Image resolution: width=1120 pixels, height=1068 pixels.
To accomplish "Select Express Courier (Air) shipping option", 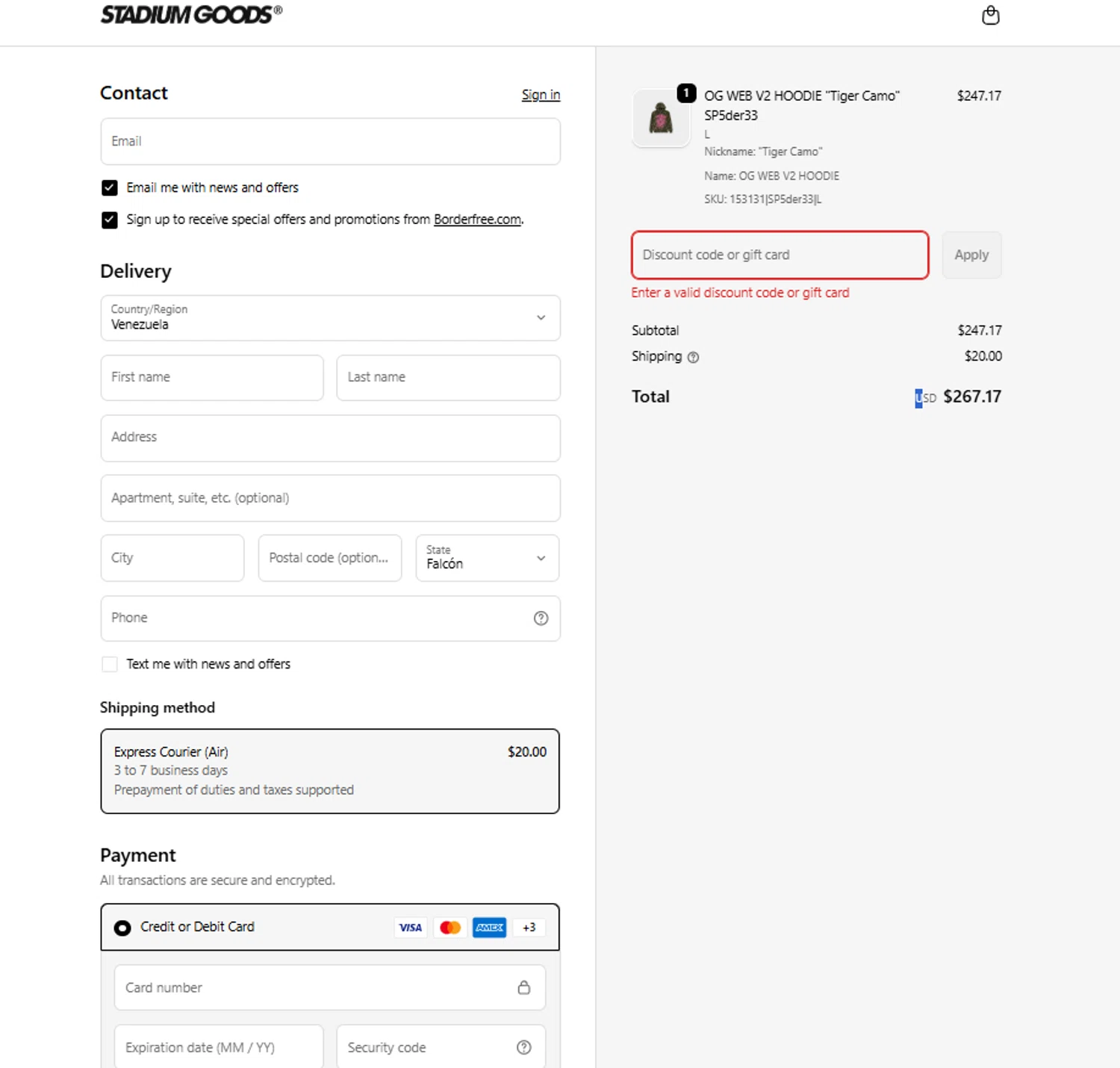I will [330, 771].
